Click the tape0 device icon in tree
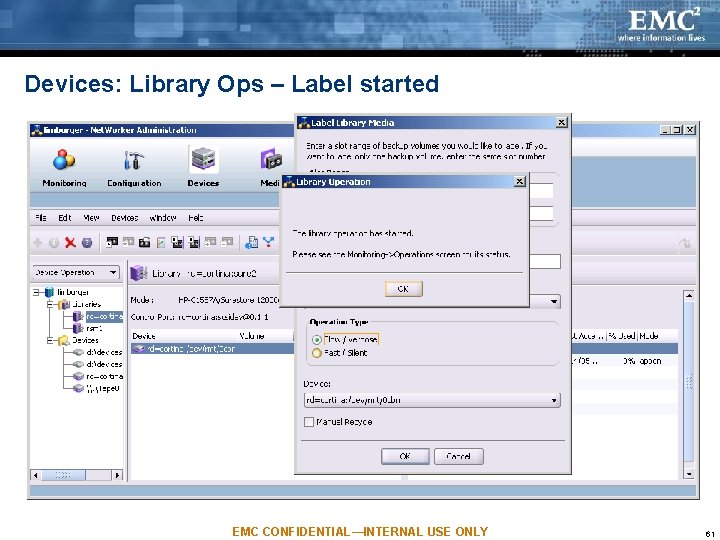720x540 pixels. pos(79,388)
